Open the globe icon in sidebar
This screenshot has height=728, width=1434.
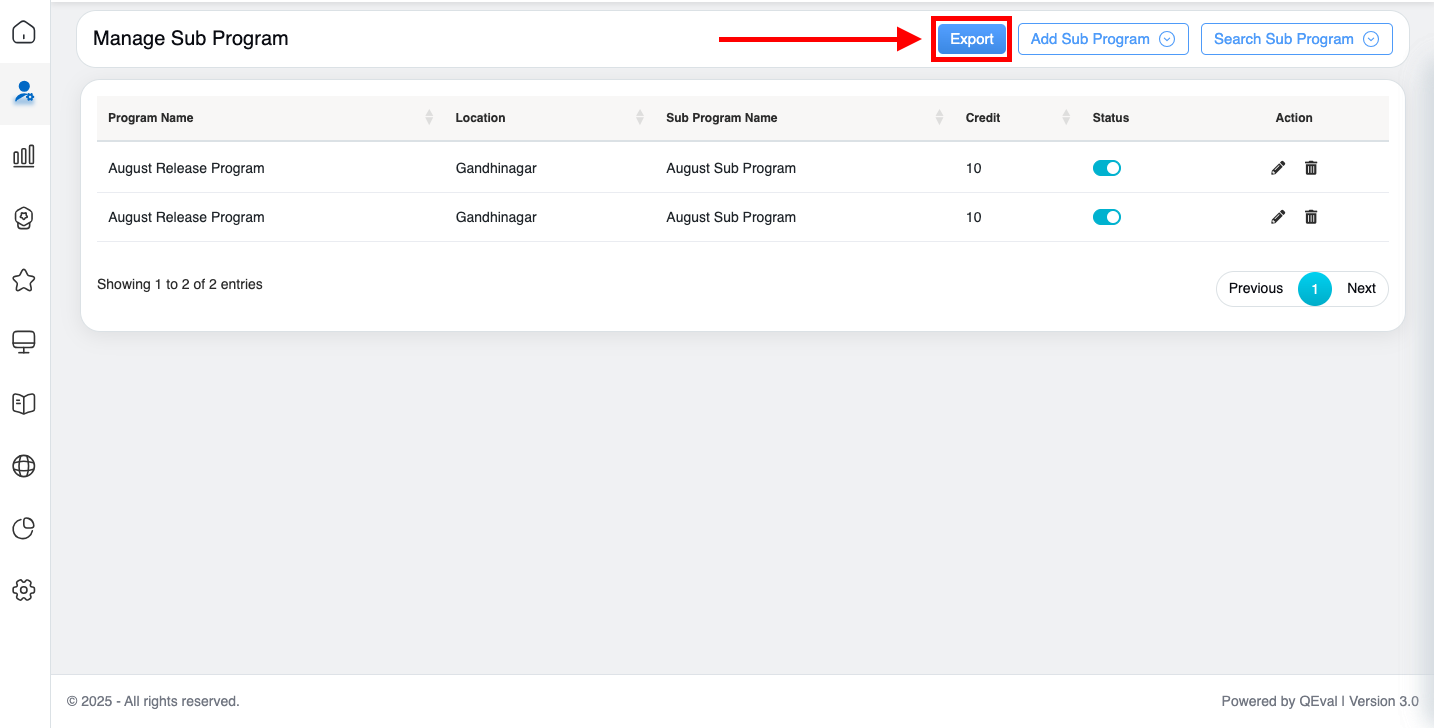point(24,466)
